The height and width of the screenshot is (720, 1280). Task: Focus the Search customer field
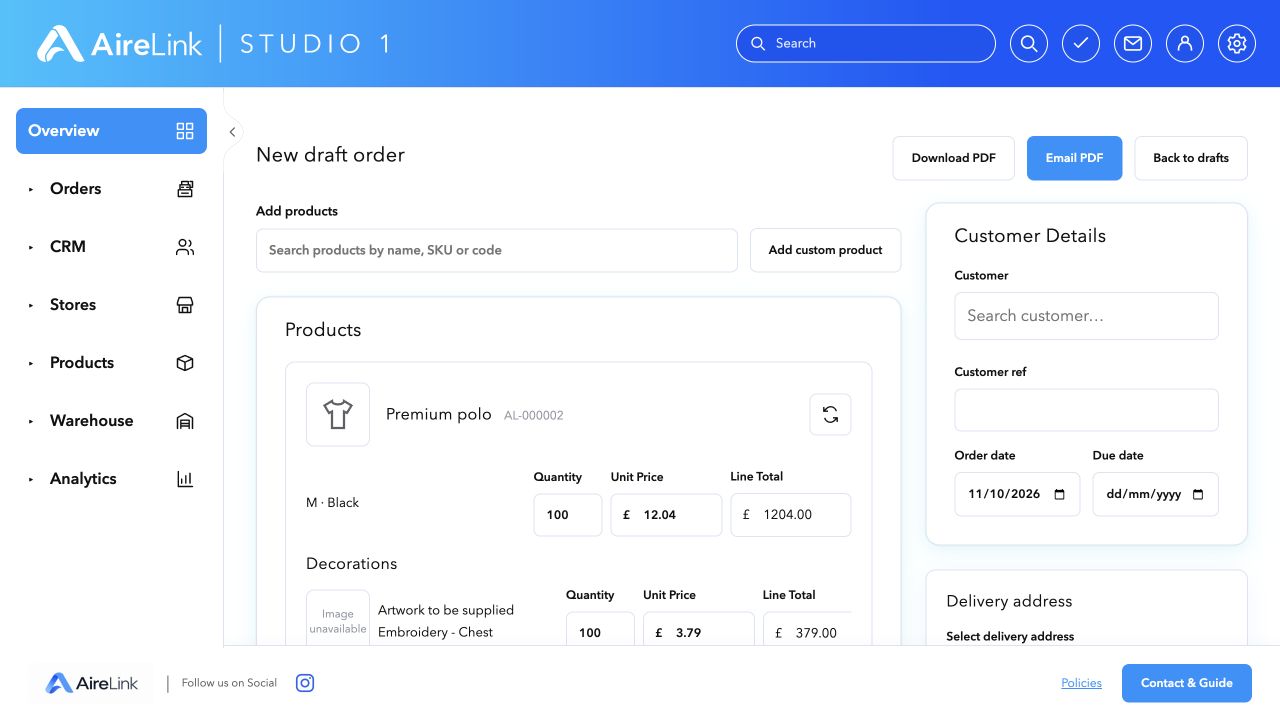[1086, 316]
